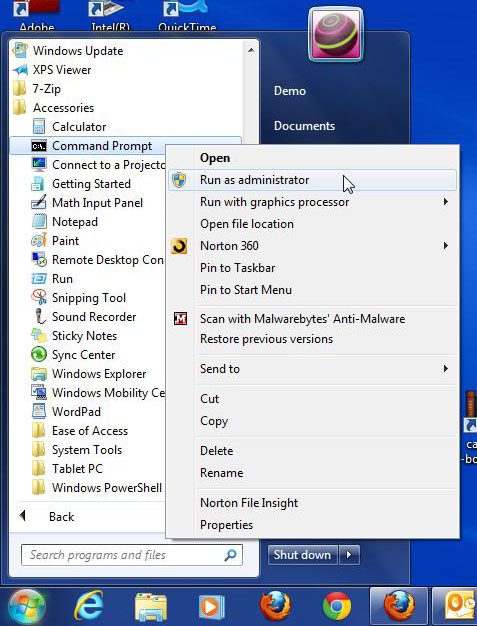This screenshot has height=626, width=477.
Task: Launch Internet Explorer from the taskbar
Action: point(89,606)
